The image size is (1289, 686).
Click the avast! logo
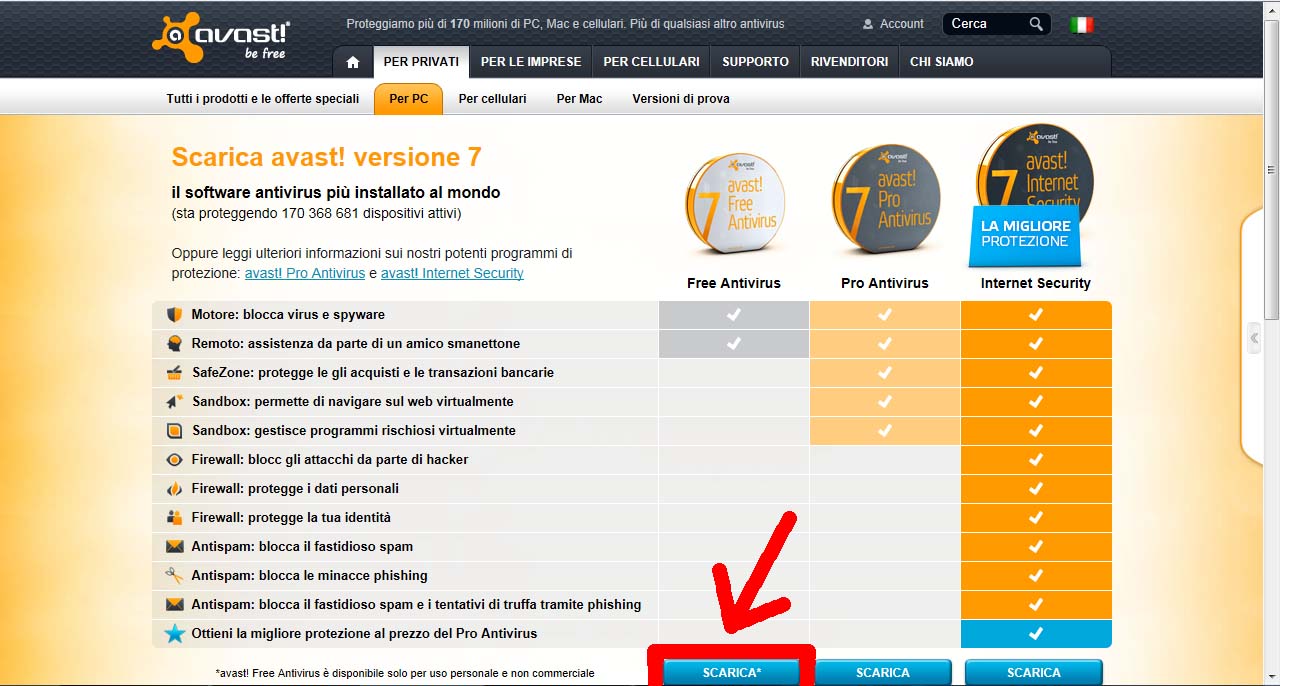pyautogui.click(x=220, y=38)
